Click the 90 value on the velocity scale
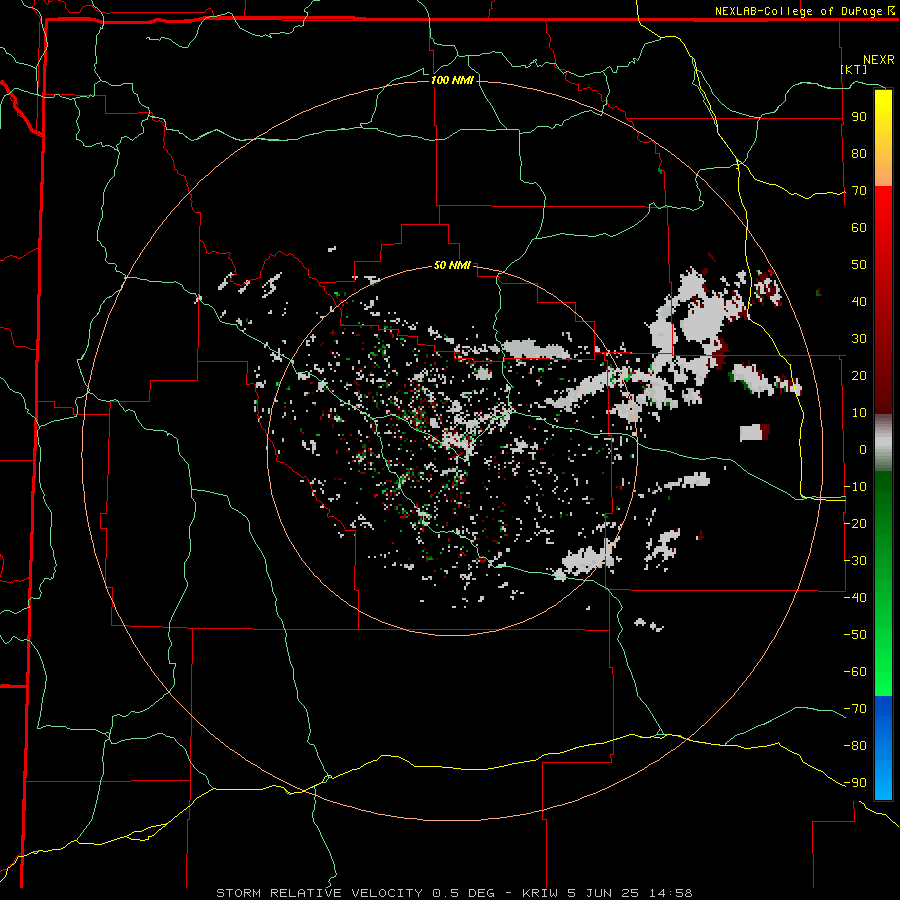 [x=859, y=117]
